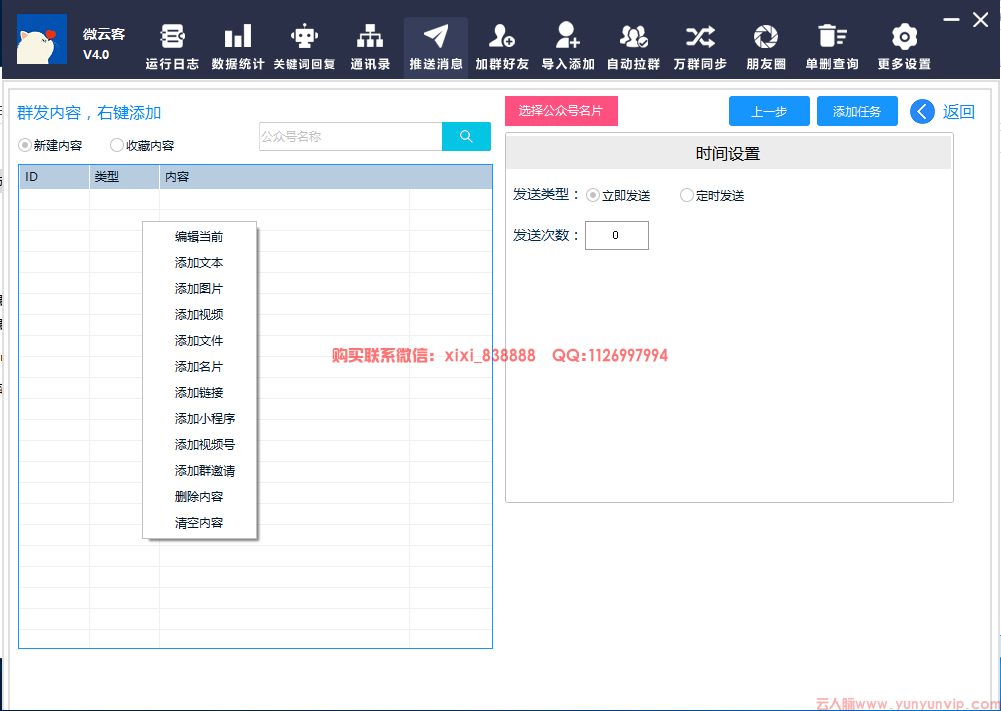Viewport: 1001px width, 711px height.
Task: Select 定时发送 radio option
Action: pyautogui.click(x=686, y=195)
